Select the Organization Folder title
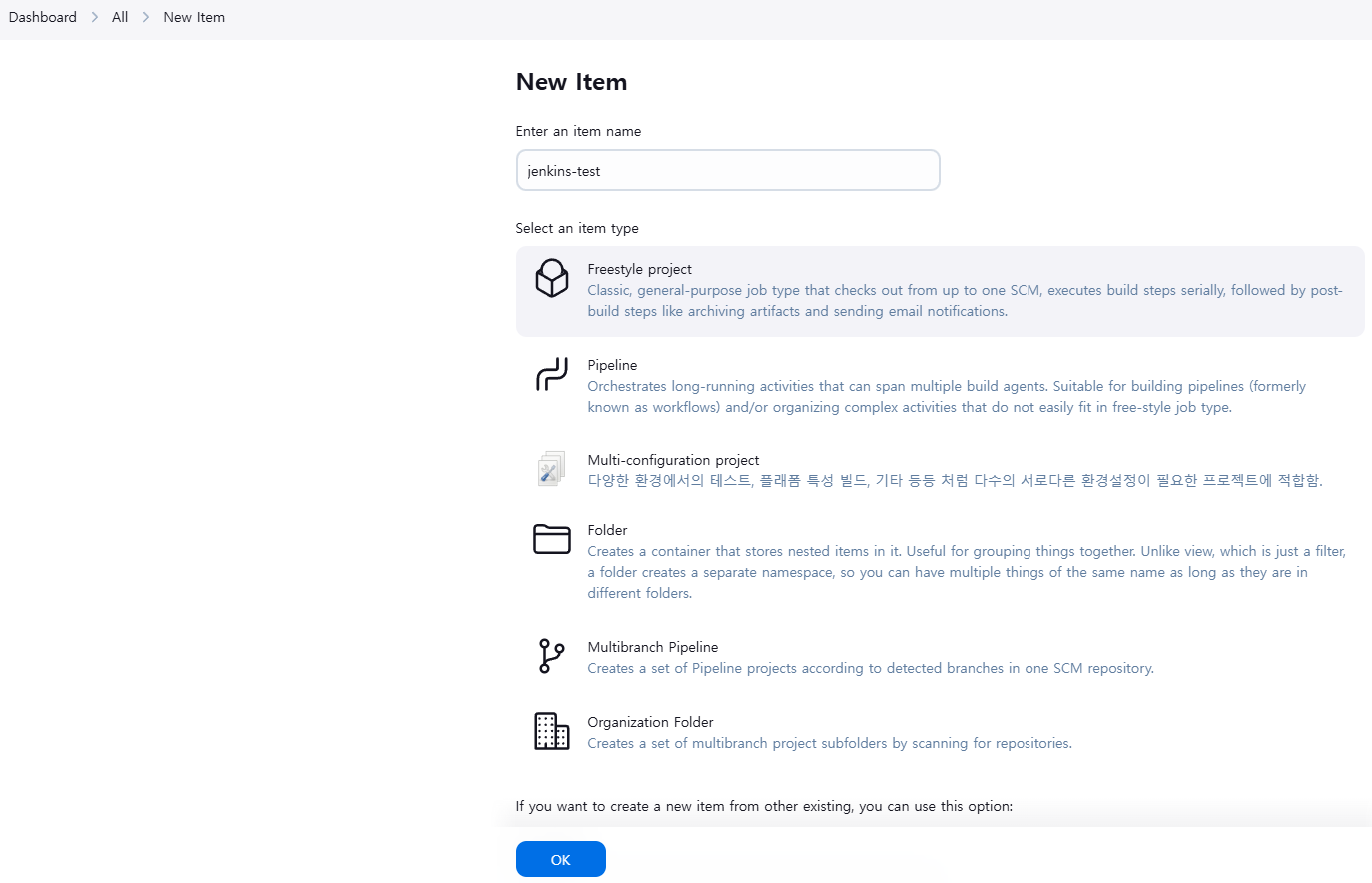Screen dimensions: 1372x883 pyautogui.click(x=650, y=722)
